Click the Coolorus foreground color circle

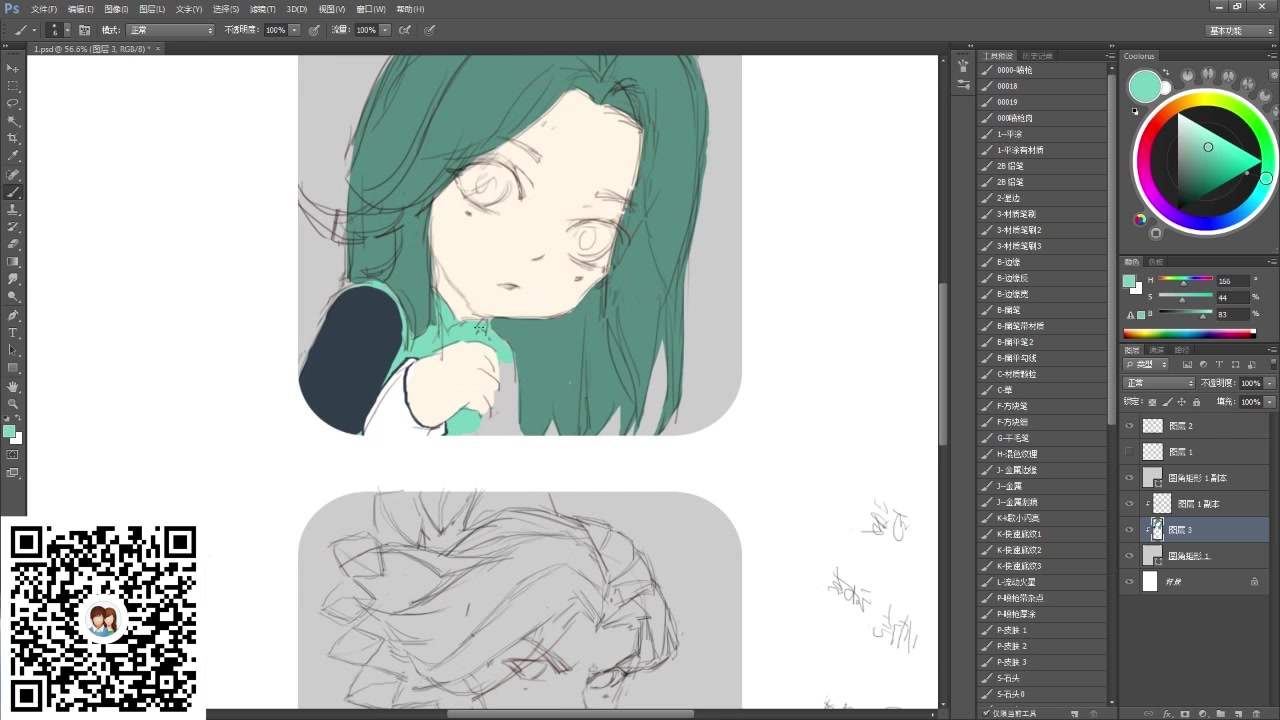[x=1144, y=86]
